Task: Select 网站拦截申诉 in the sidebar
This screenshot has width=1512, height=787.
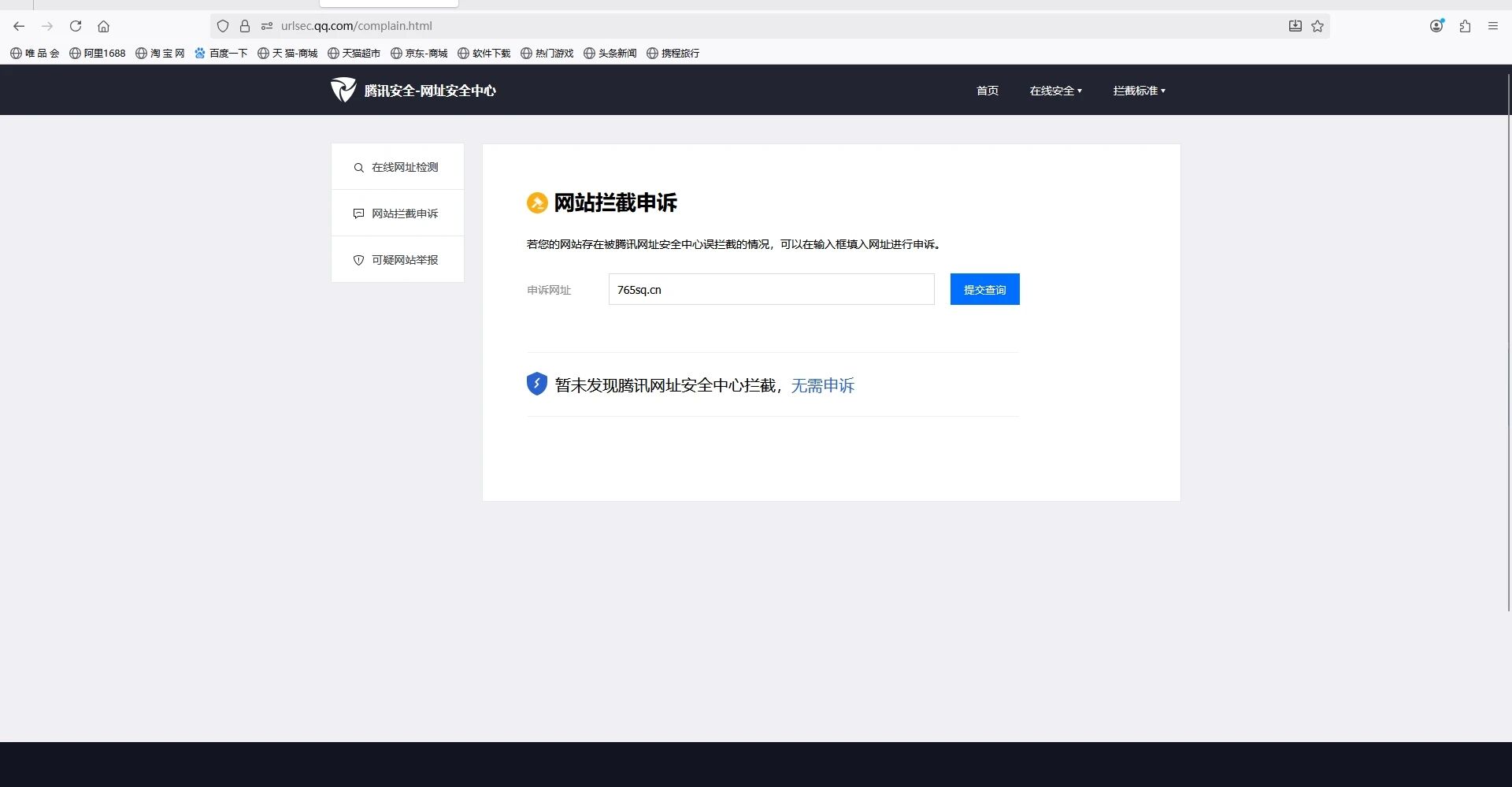Action: (x=398, y=213)
